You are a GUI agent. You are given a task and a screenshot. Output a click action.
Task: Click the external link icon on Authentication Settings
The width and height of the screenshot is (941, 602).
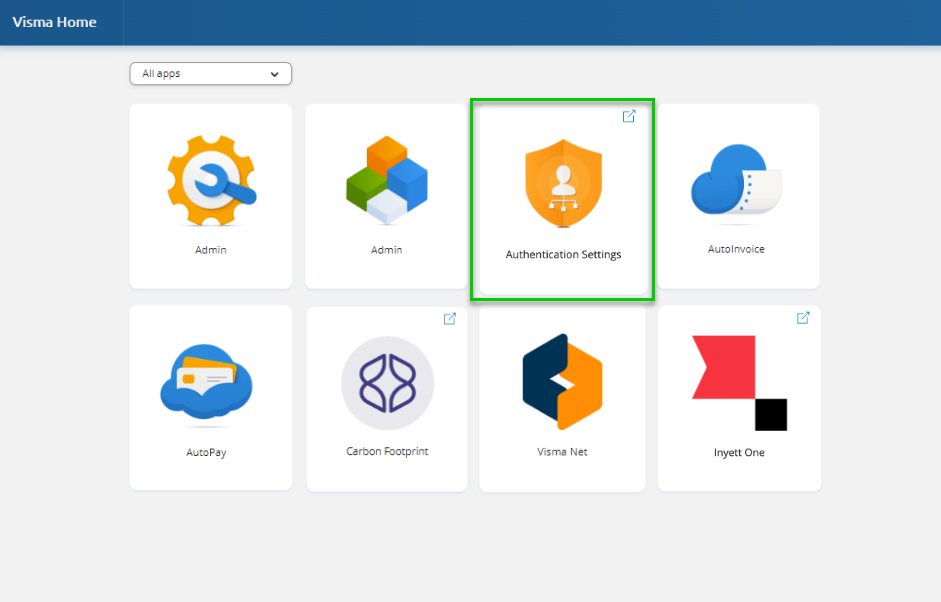point(629,116)
